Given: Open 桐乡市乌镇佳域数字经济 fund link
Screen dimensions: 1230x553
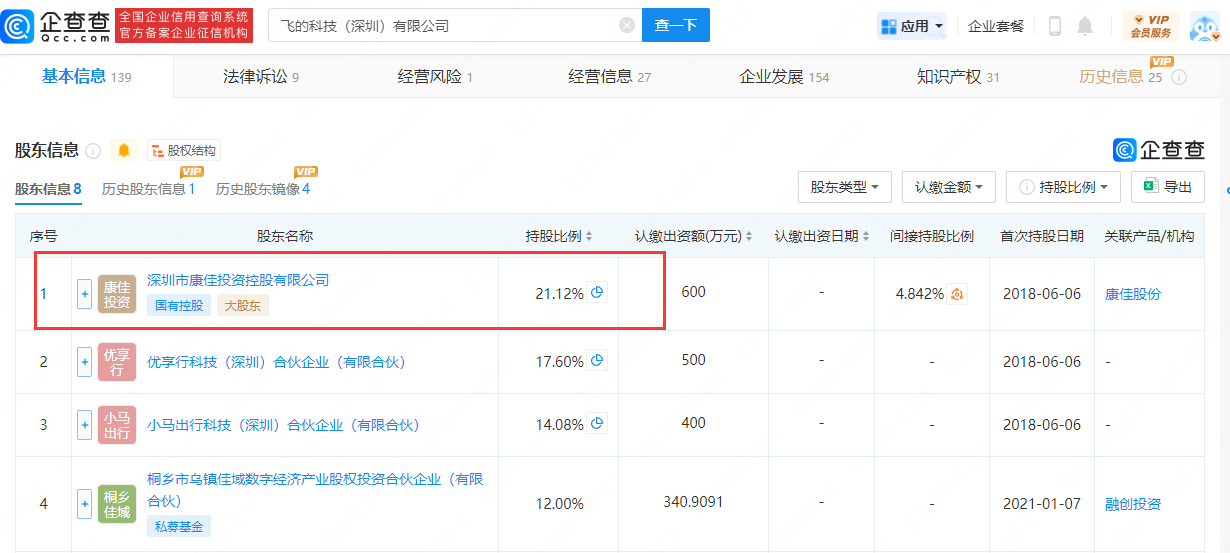Looking at the screenshot, I should point(315,490).
